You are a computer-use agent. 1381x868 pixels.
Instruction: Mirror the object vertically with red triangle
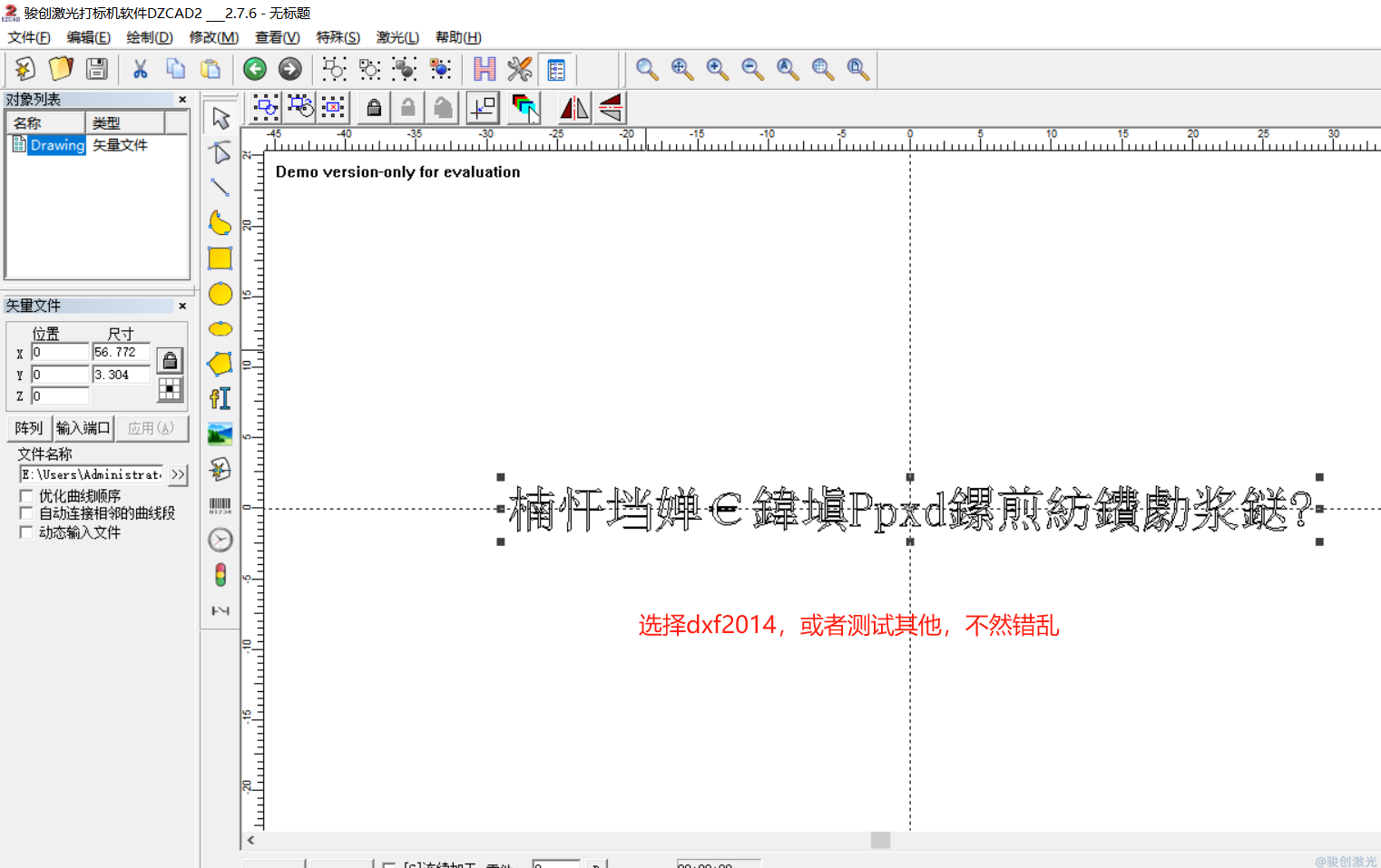[611, 108]
